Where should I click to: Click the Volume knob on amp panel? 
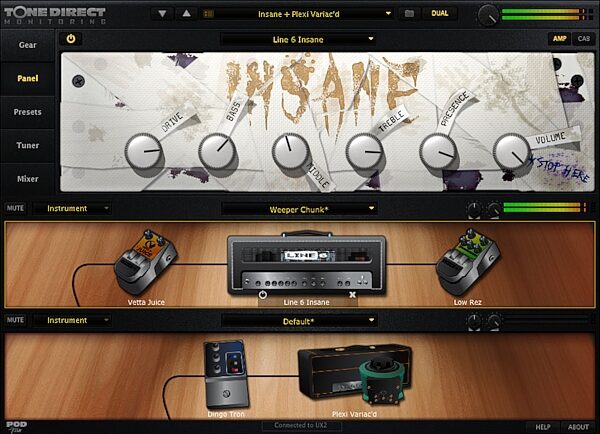(512, 152)
